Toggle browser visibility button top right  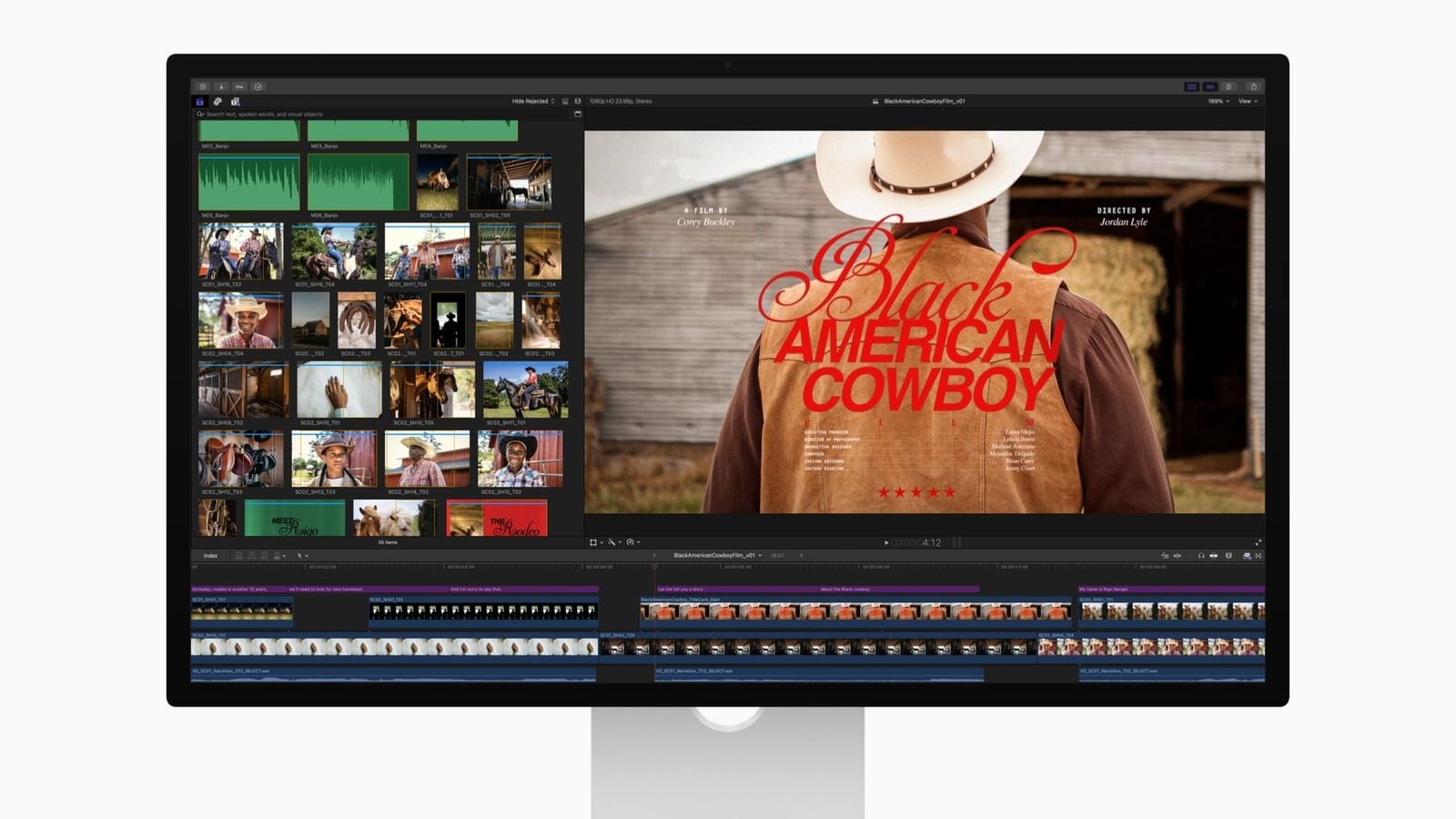[1191, 86]
